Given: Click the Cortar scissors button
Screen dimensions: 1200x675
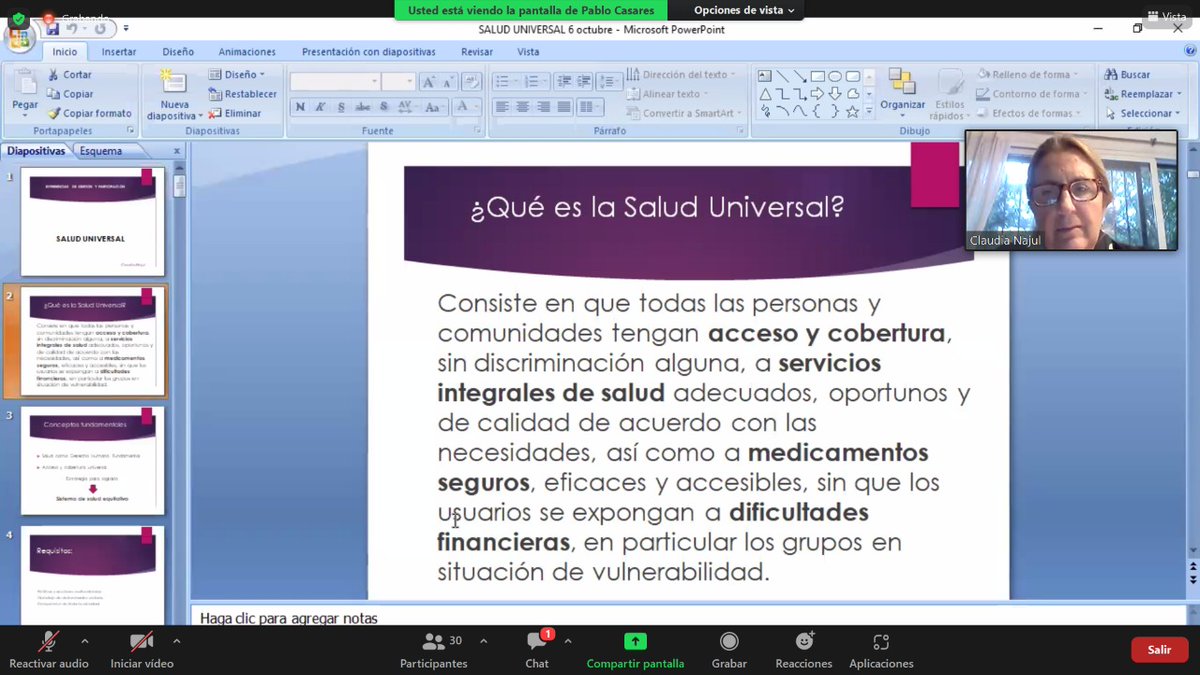Looking at the screenshot, I should coord(69,75).
